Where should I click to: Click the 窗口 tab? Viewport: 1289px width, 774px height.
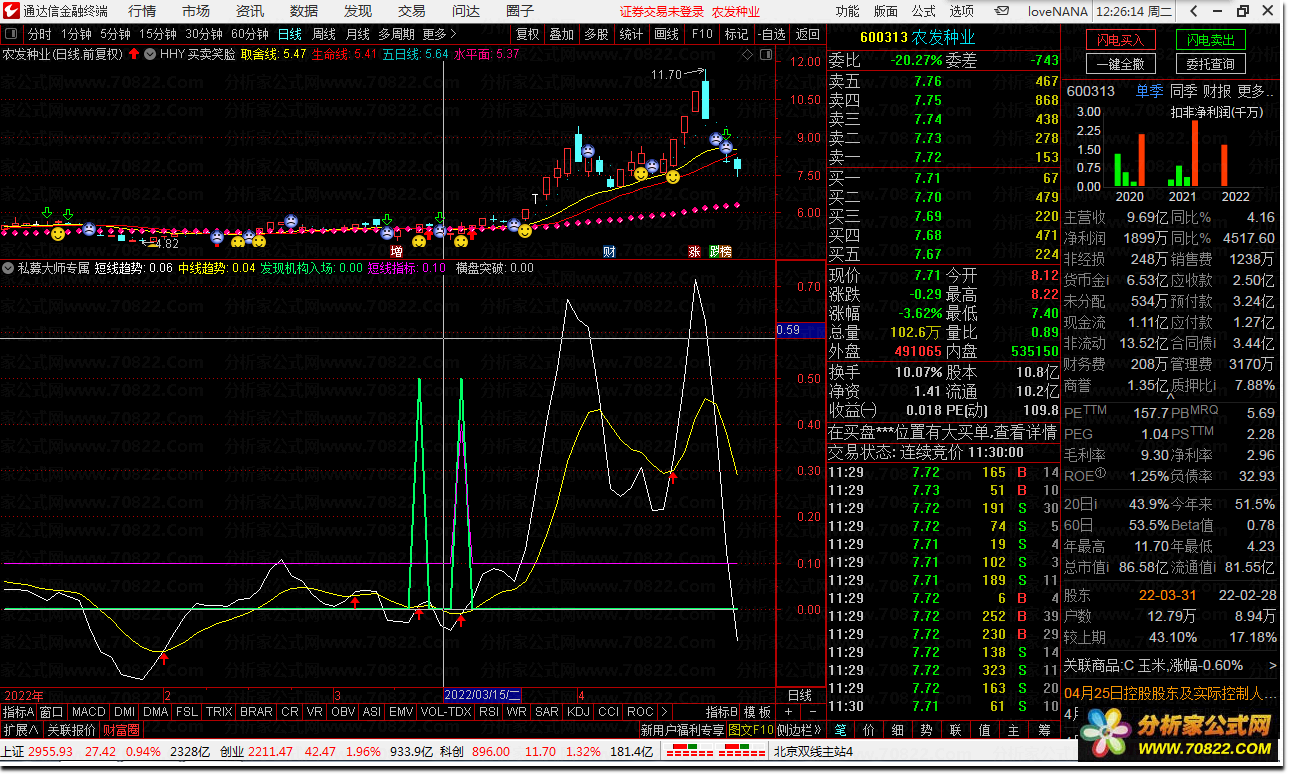click(x=51, y=712)
